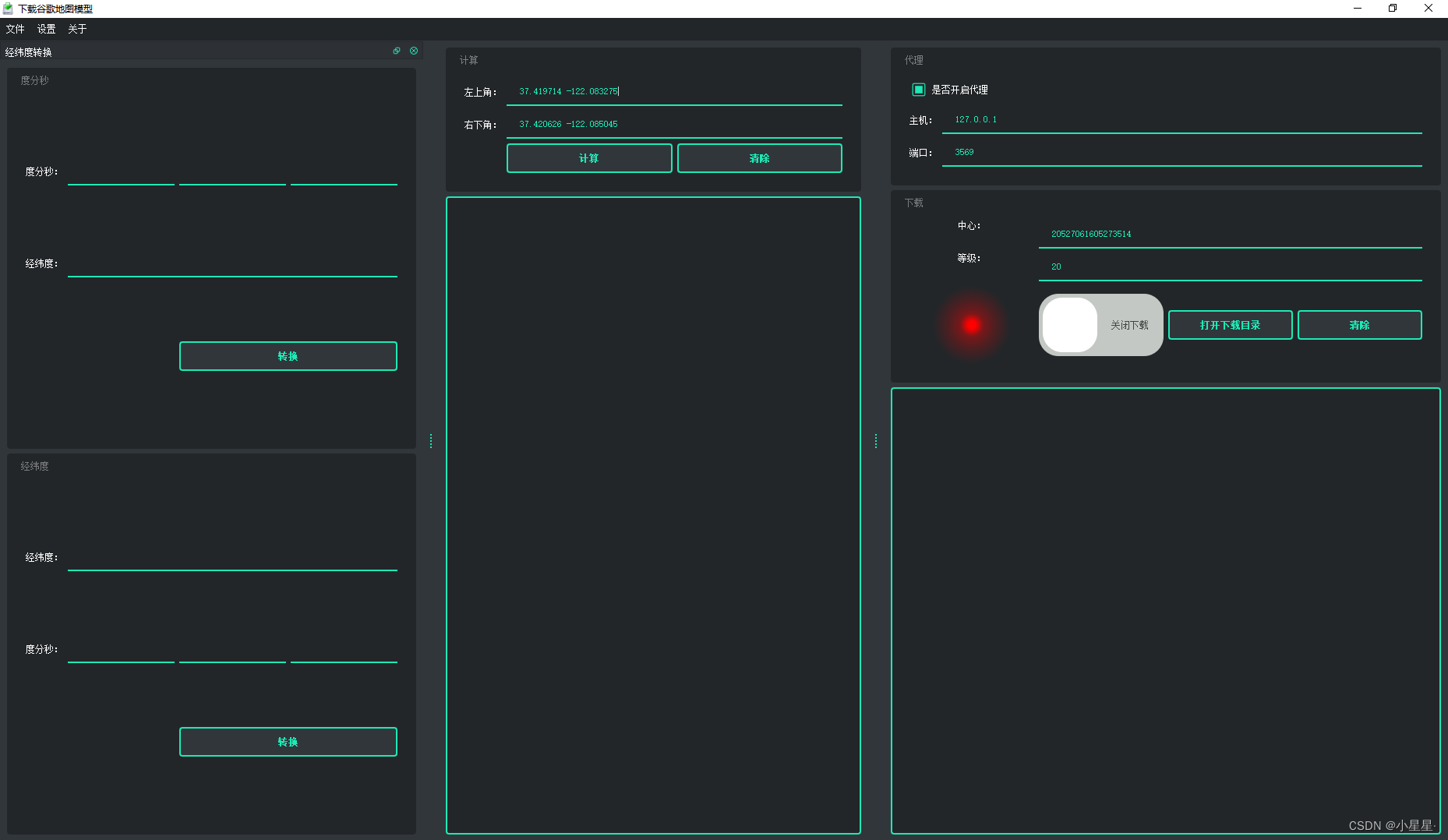Click the calculation results output area
Image resolution: width=1448 pixels, height=840 pixels.
pyautogui.click(x=653, y=515)
